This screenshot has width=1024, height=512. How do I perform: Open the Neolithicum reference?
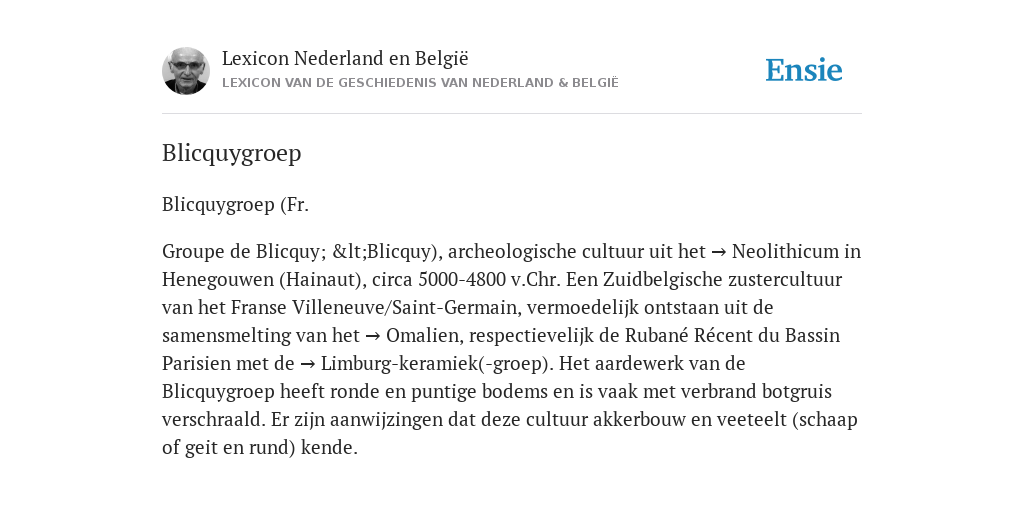tap(785, 251)
